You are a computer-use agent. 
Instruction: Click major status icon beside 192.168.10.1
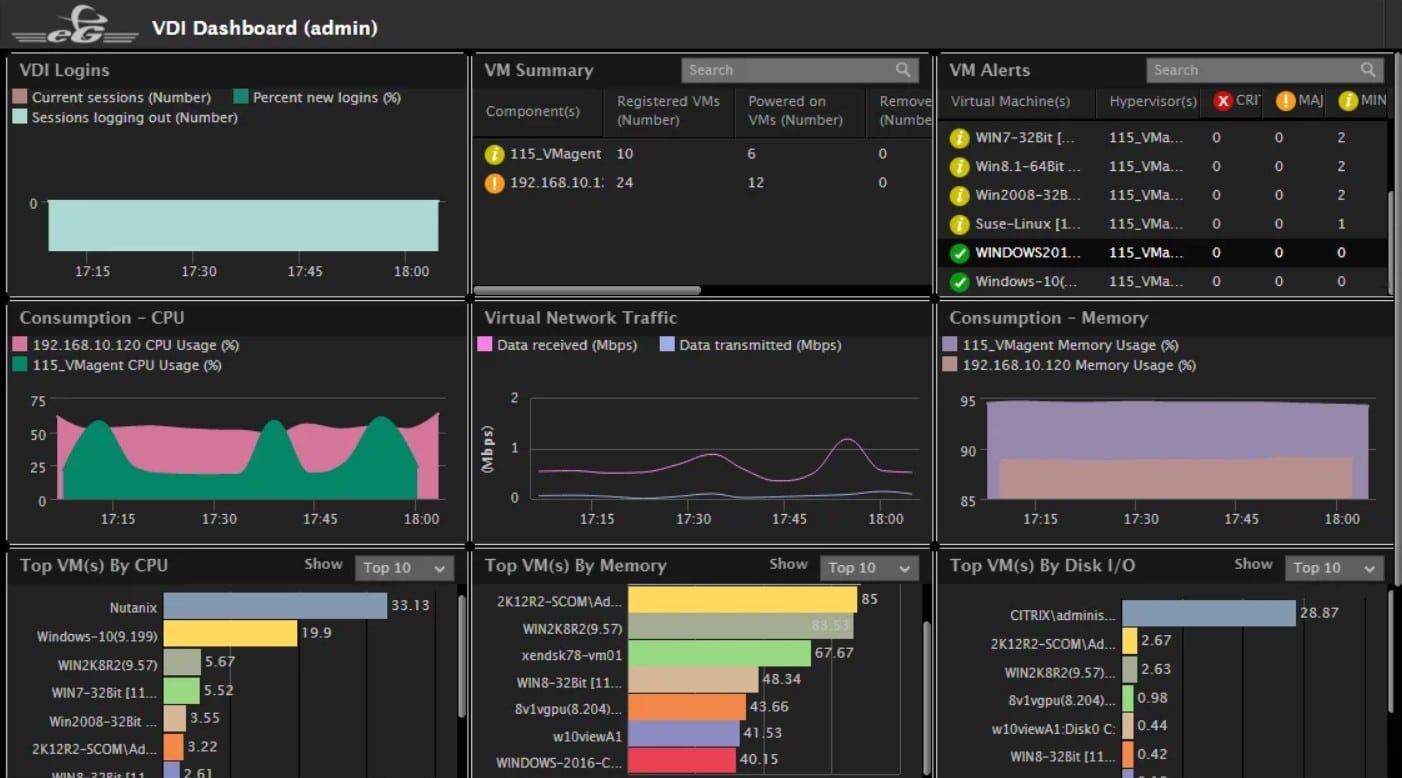494,183
